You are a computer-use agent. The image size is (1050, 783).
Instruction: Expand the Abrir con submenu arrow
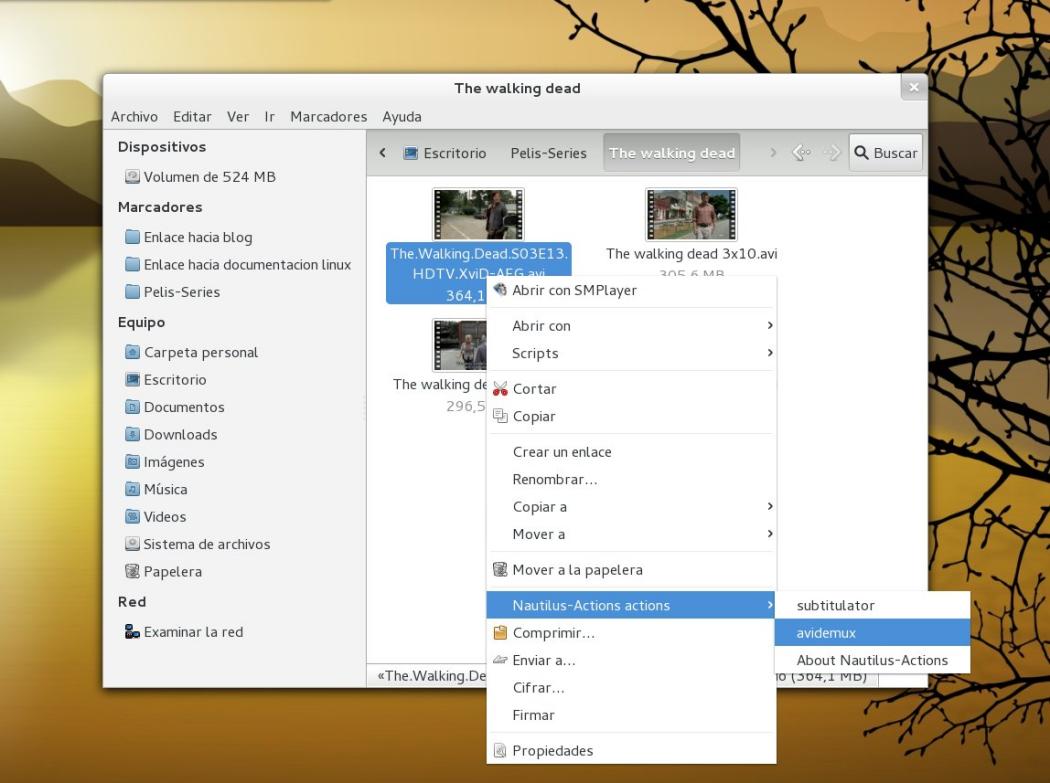coord(770,326)
